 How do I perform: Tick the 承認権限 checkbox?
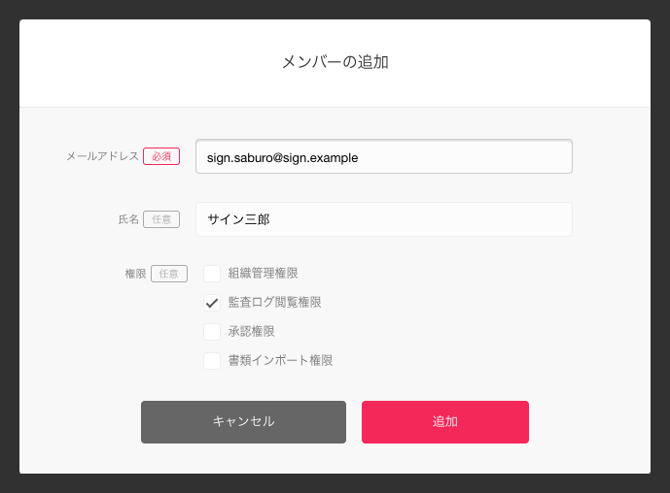[212, 332]
